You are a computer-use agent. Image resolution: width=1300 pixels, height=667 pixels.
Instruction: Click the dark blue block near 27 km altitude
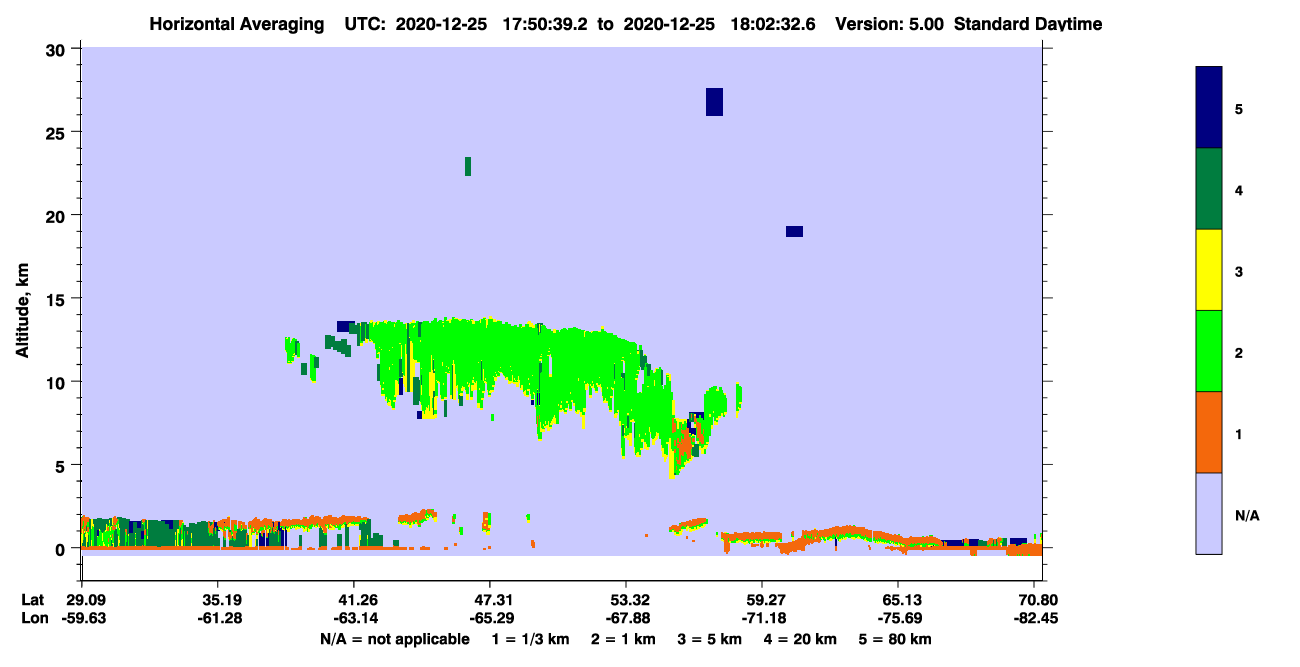coord(714,102)
